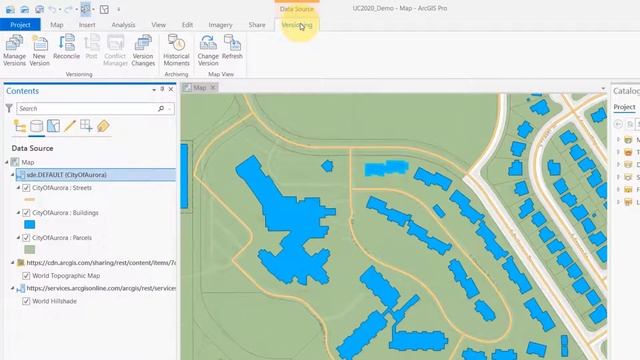This screenshot has height=360, width=640.
Task: Switch to the Share ribbon tab
Action: click(257, 25)
